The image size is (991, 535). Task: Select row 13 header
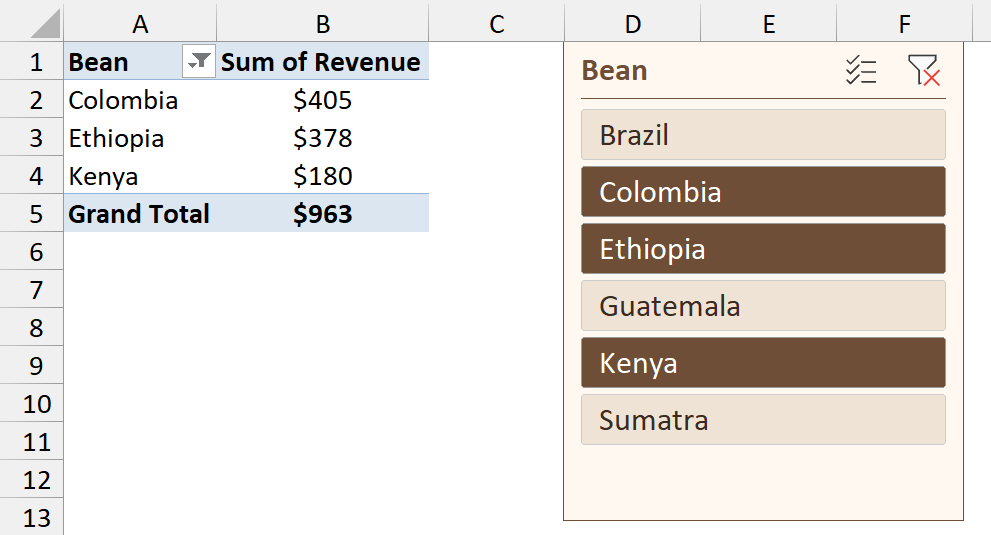(32, 517)
